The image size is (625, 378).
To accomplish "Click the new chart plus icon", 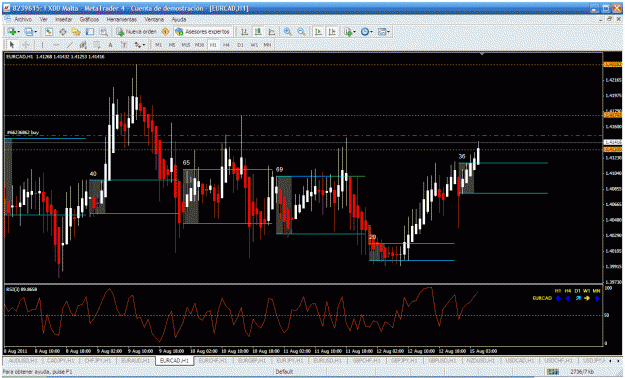I will click(x=12, y=32).
